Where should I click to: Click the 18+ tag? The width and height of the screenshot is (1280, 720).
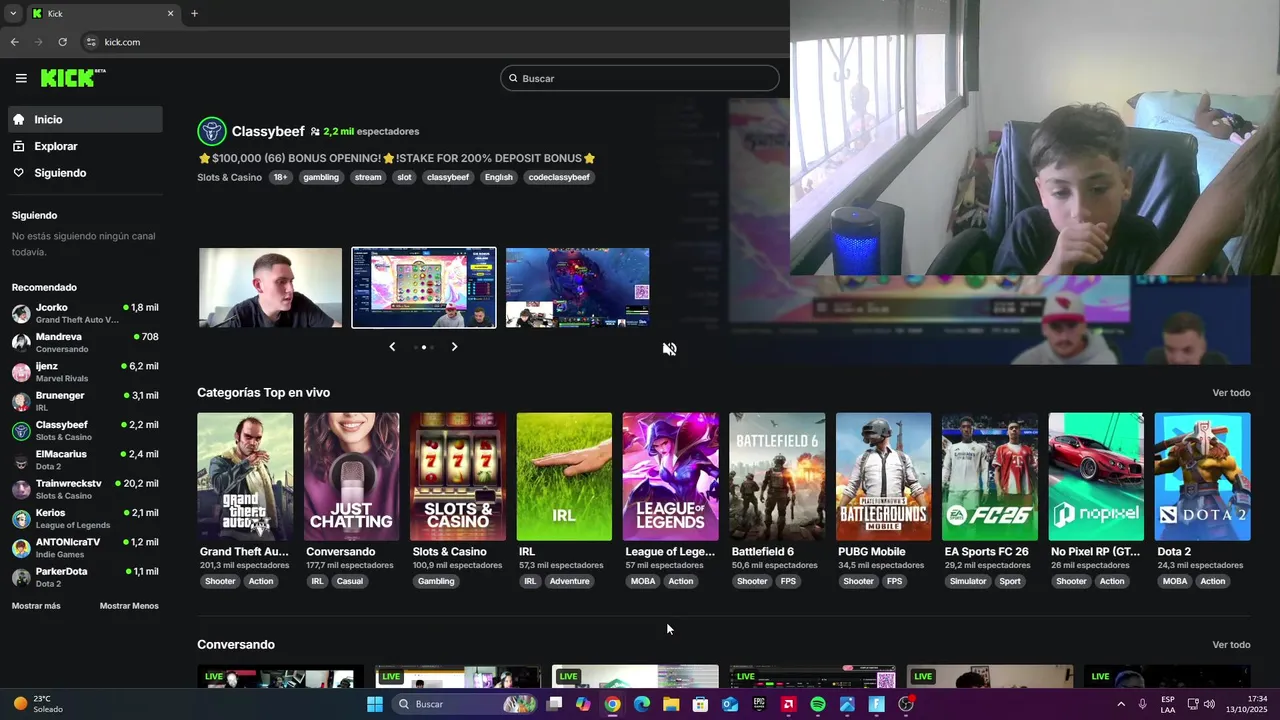(x=280, y=177)
